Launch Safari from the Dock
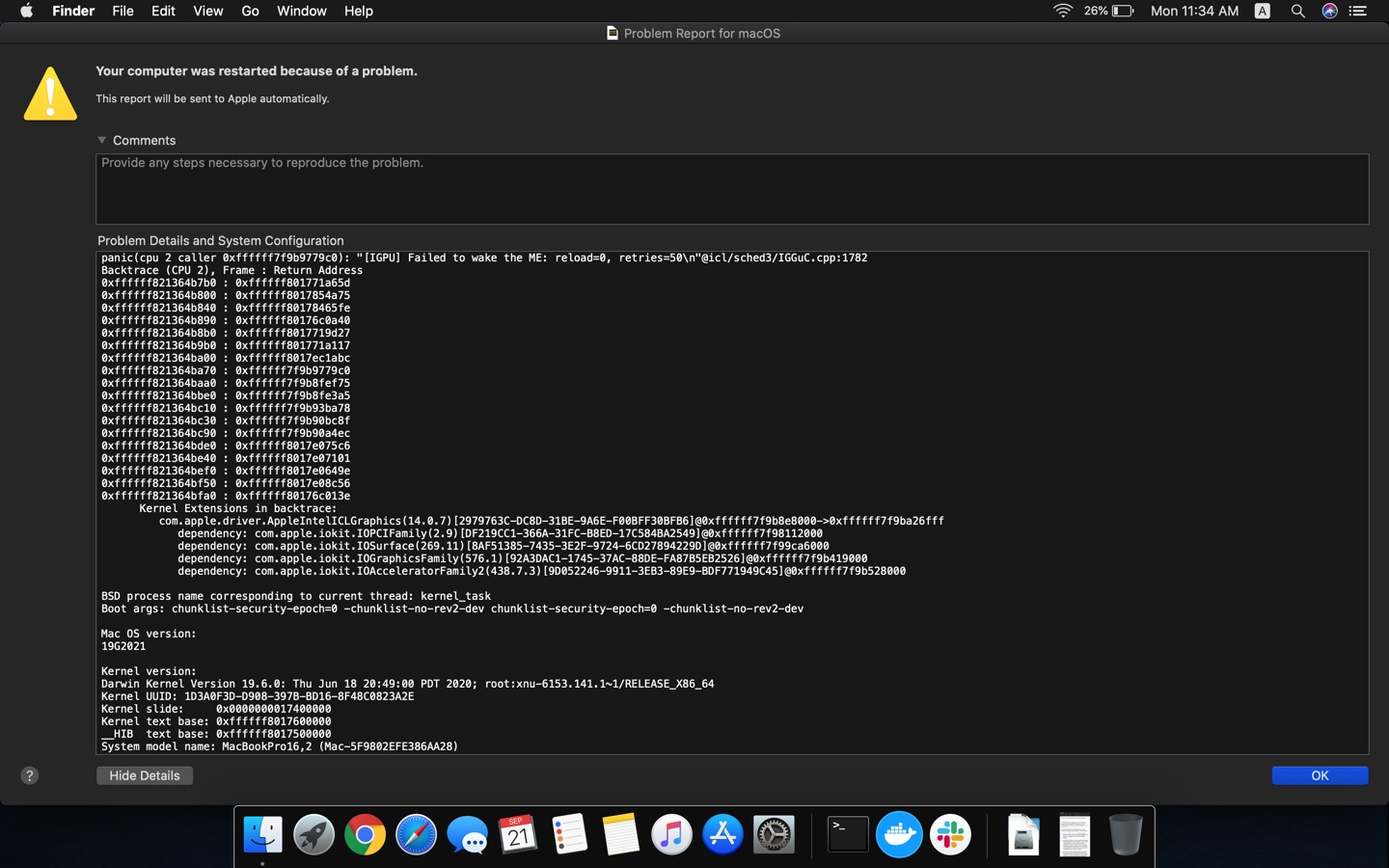1389x868 pixels. point(416,835)
